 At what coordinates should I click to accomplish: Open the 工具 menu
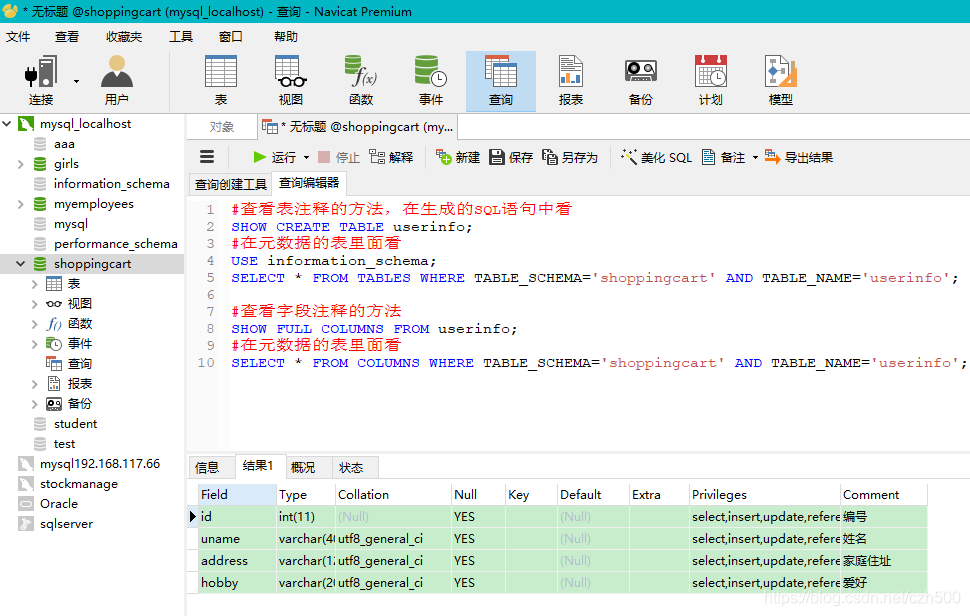click(x=180, y=36)
